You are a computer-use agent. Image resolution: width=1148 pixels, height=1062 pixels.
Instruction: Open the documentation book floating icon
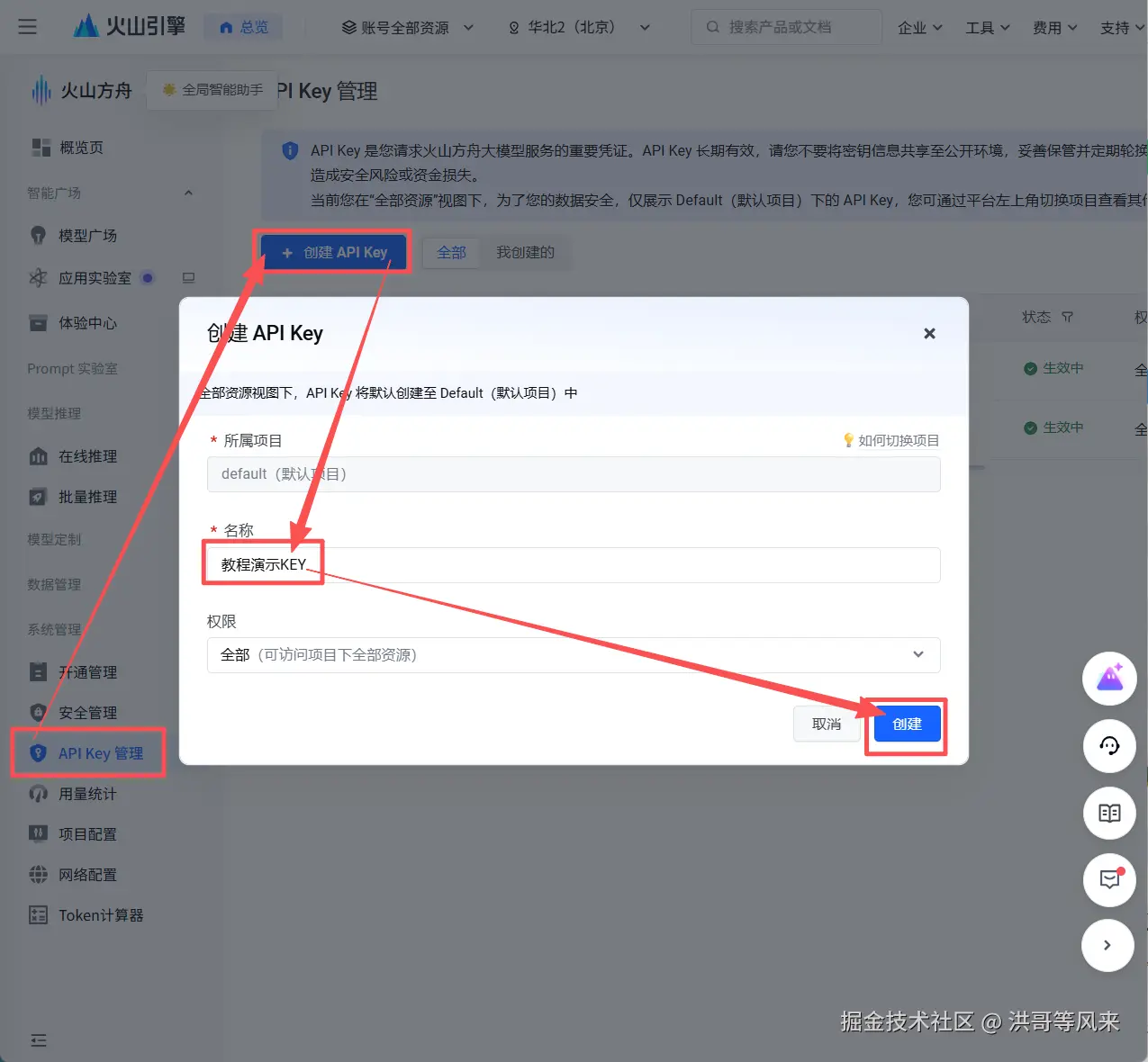(1109, 814)
